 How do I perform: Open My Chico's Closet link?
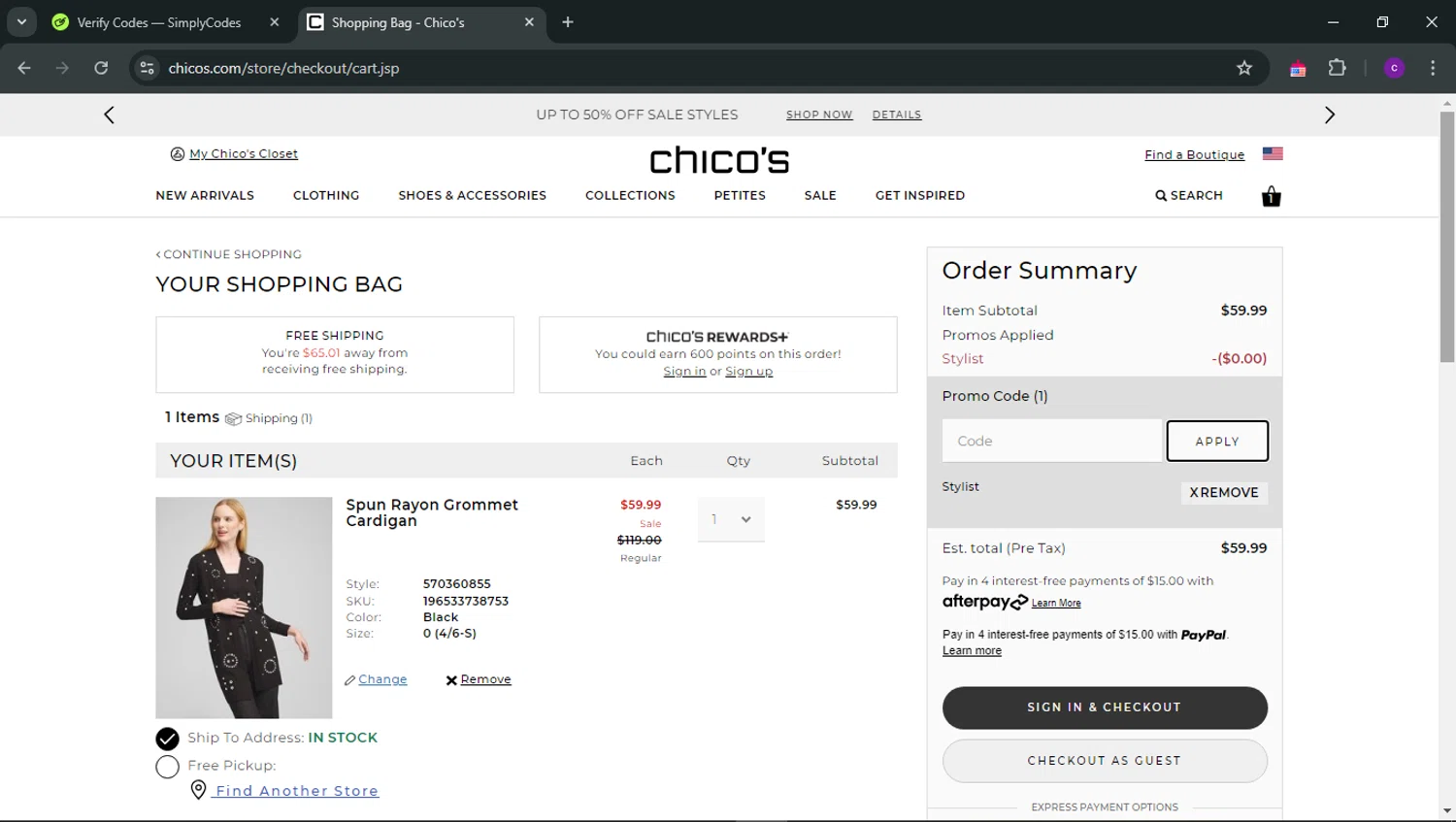pyautogui.click(x=244, y=153)
